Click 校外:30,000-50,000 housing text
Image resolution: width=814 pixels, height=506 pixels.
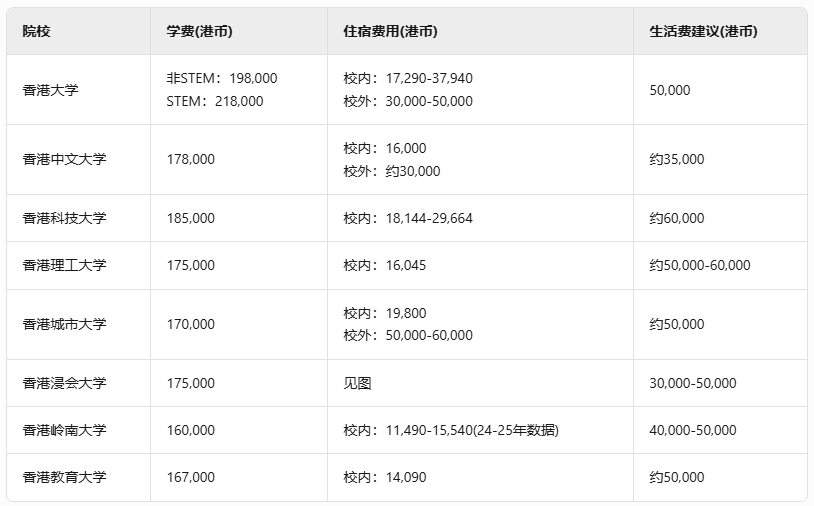pyautogui.click(x=408, y=101)
